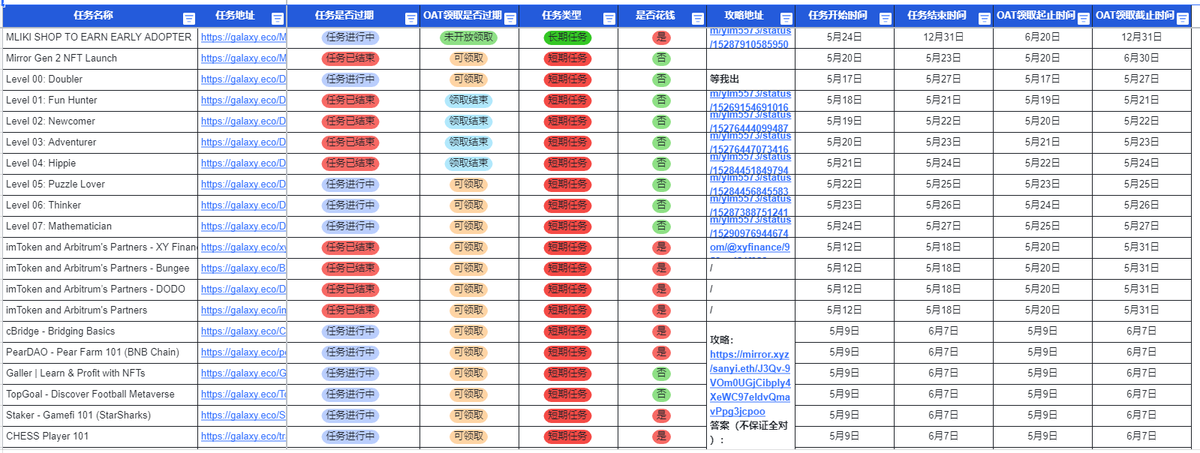Open guide link for Level 05: Puzzle Lover

coord(749,184)
